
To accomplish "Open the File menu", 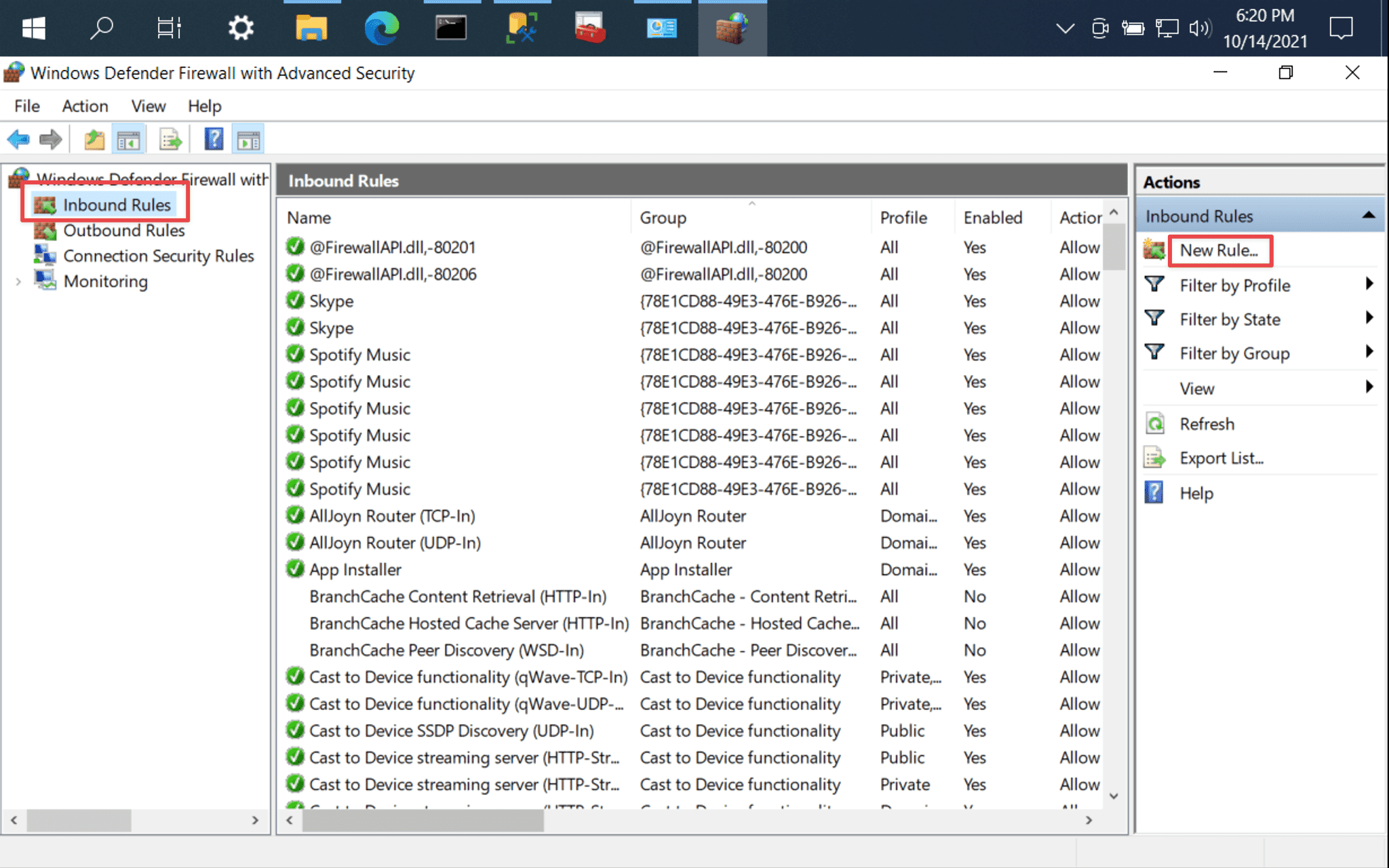I will [27, 106].
